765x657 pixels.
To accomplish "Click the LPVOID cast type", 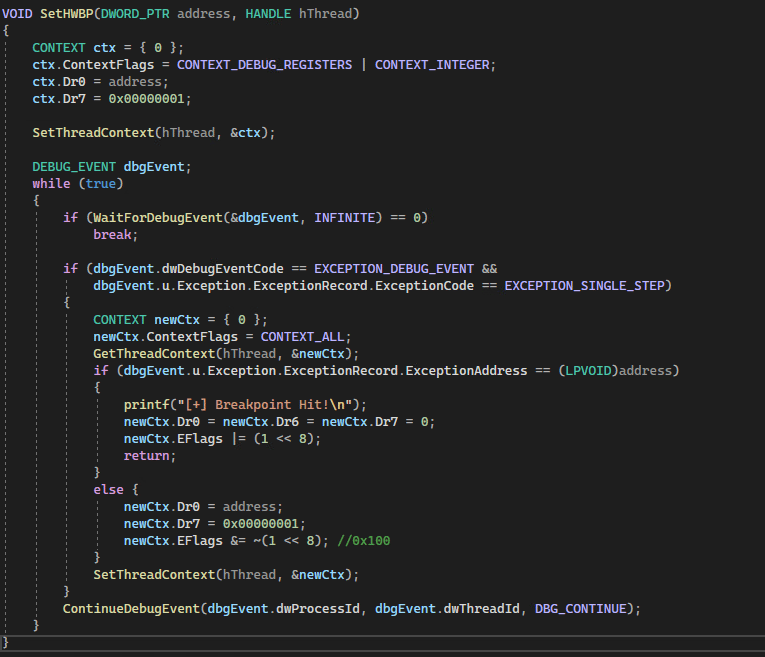I will pos(588,371).
